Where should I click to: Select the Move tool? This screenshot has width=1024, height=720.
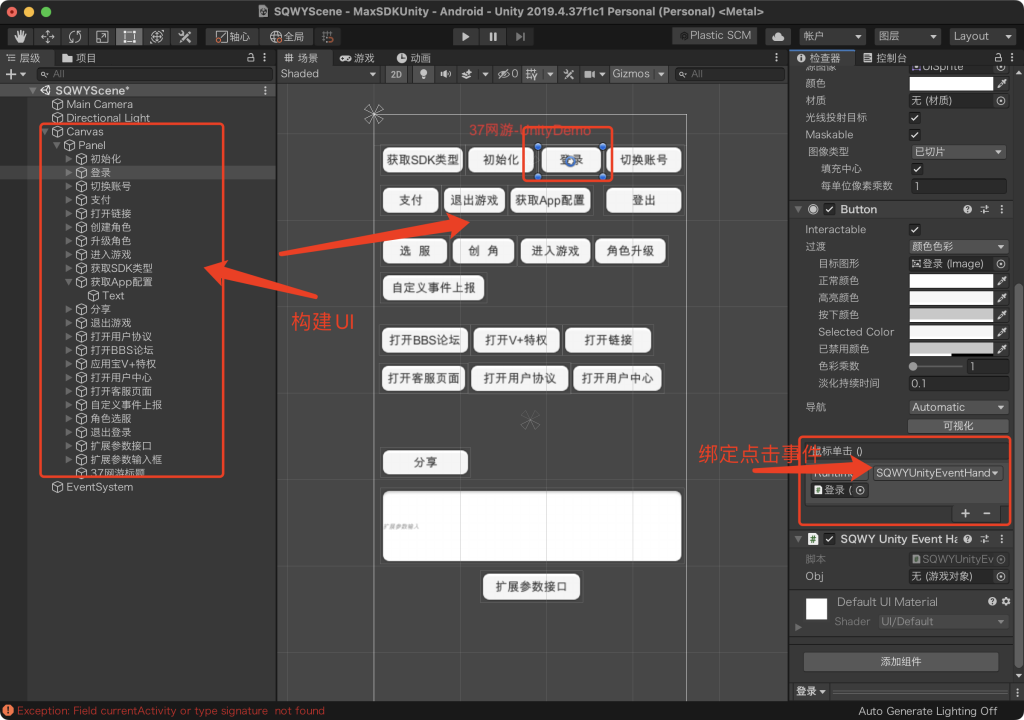(x=48, y=37)
